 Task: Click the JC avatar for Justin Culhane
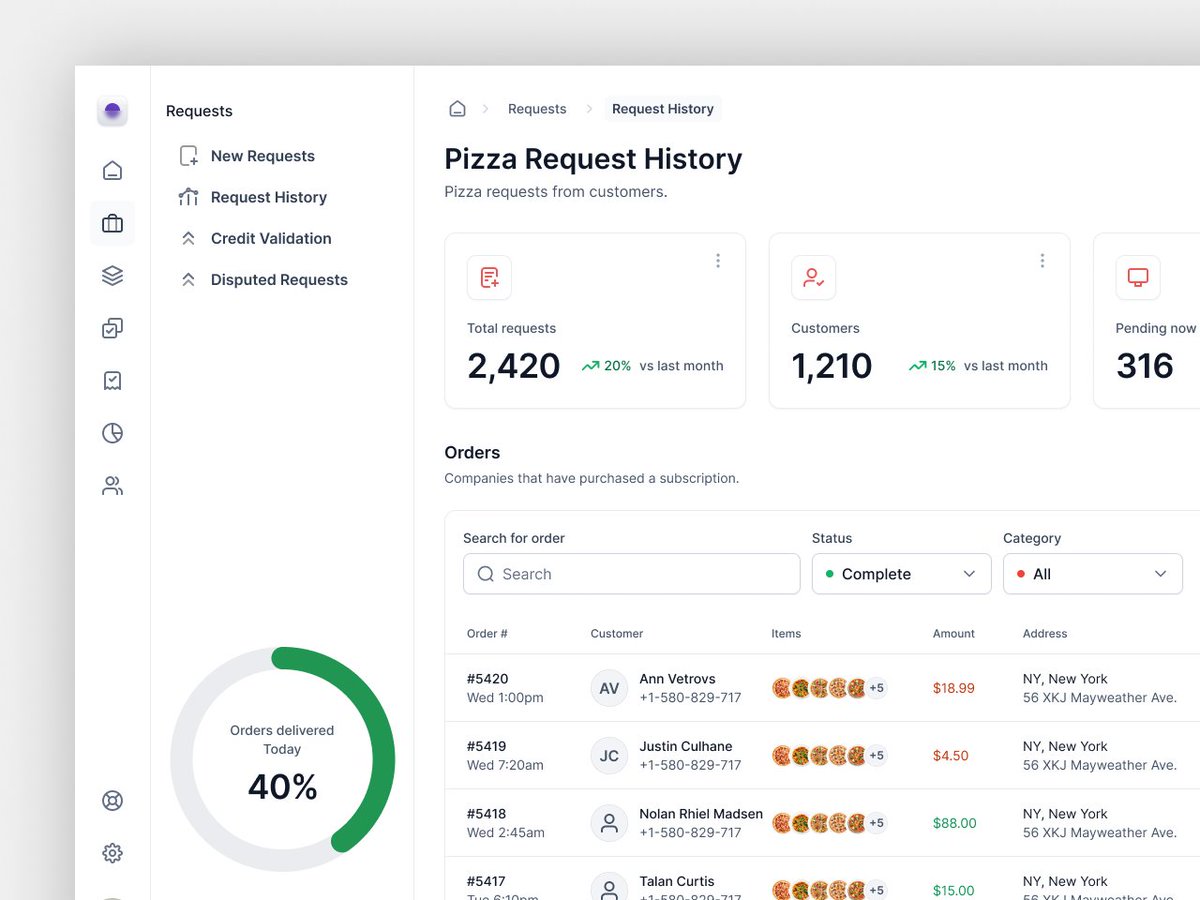point(609,756)
